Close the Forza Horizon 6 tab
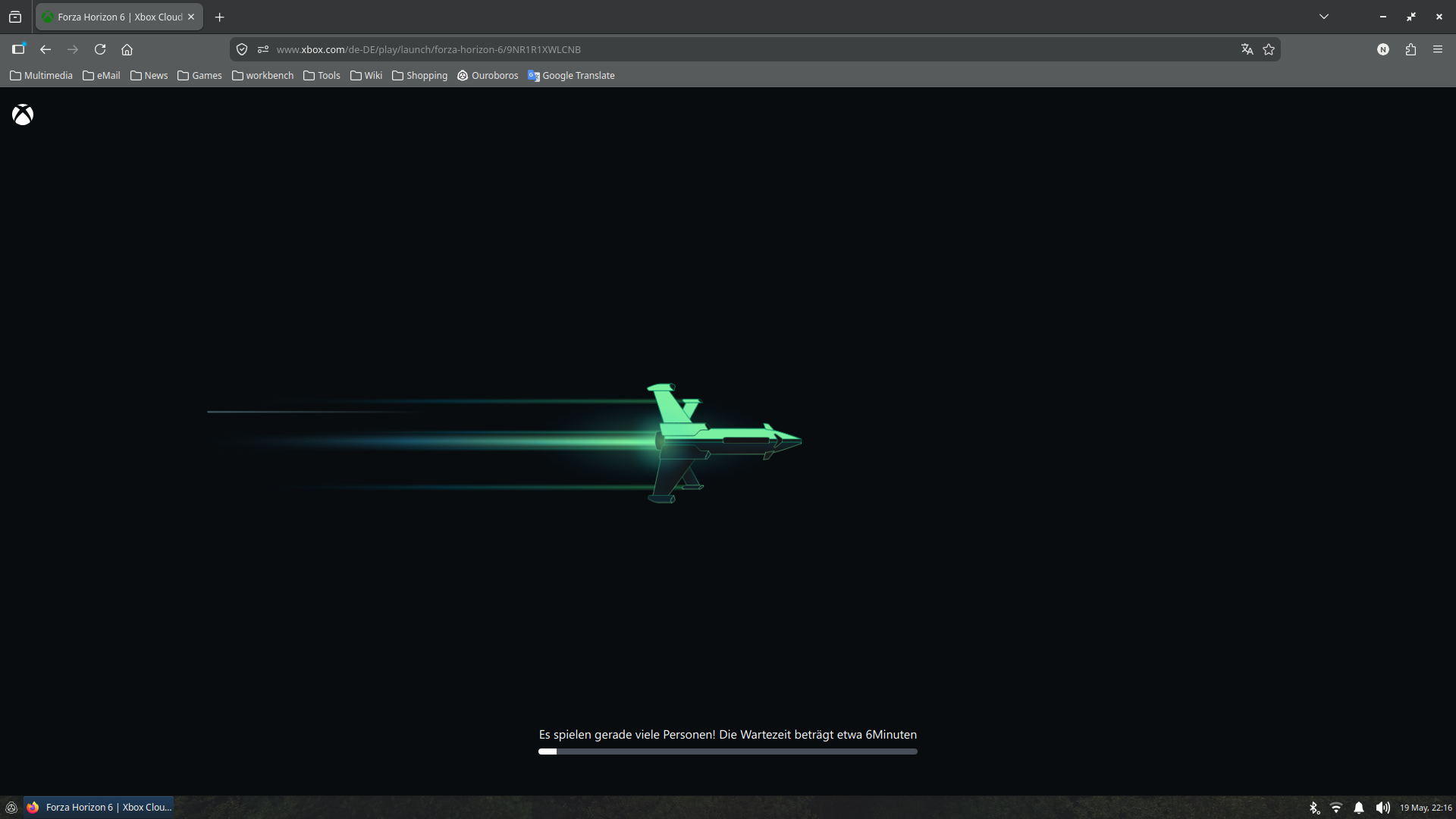This screenshot has height=819, width=1456. click(x=191, y=17)
